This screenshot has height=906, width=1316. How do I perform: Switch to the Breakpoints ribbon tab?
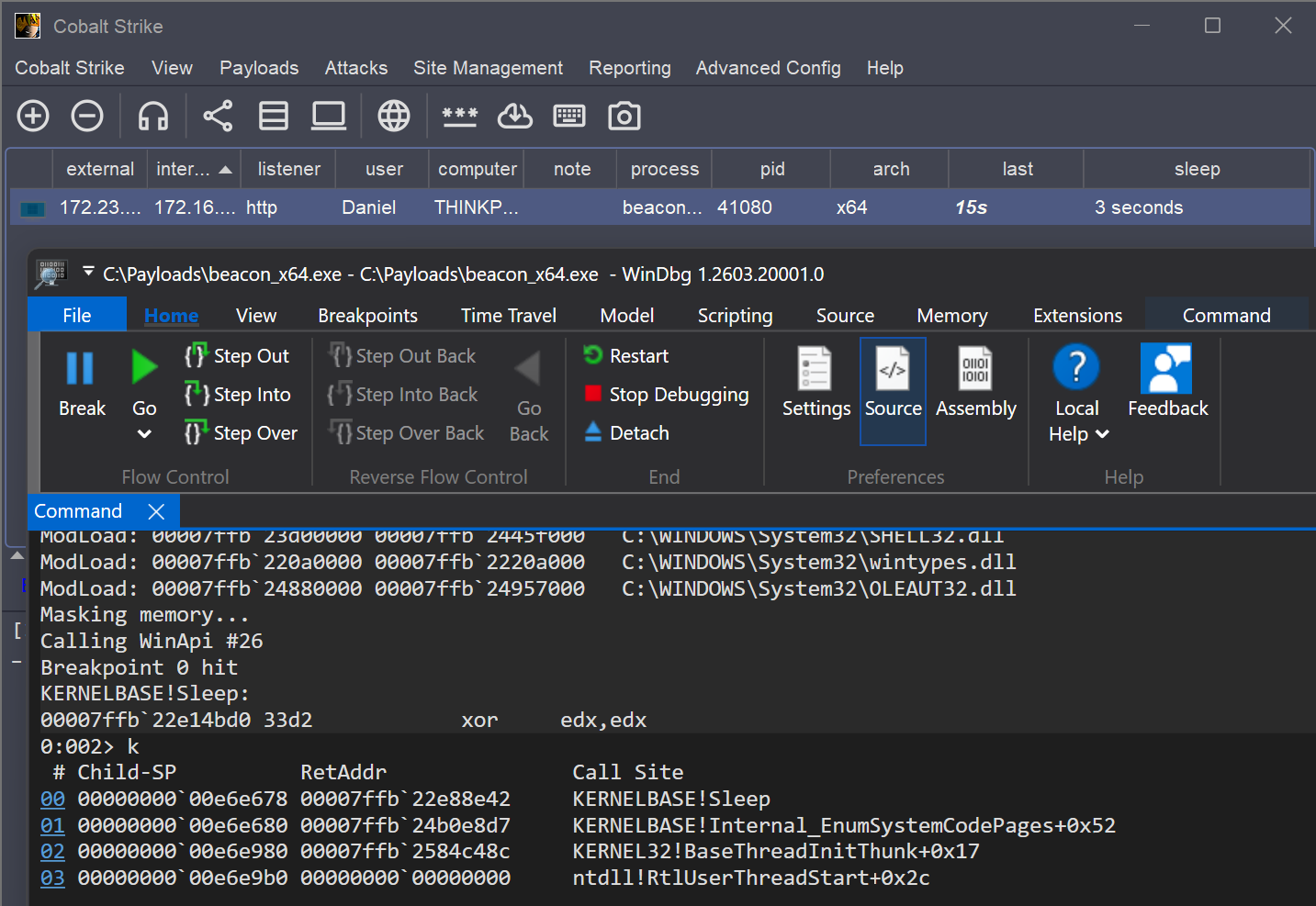pyautogui.click(x=367, y=316)
